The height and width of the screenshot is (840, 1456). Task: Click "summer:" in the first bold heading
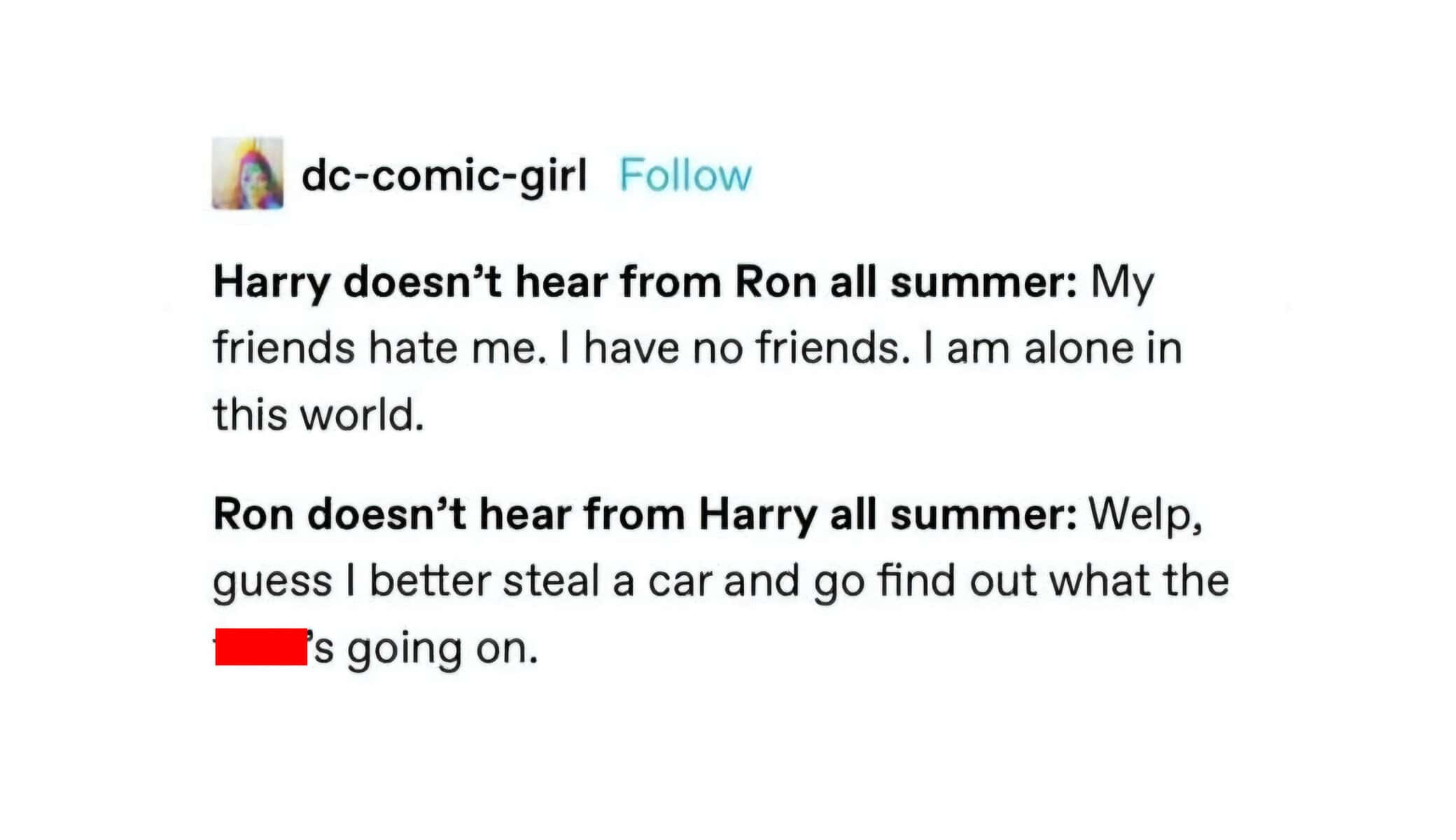click(x=983, y=284)
